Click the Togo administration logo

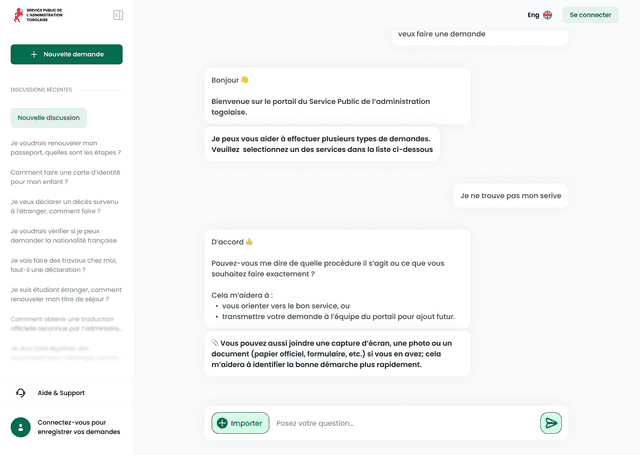[x=38, y=15]
